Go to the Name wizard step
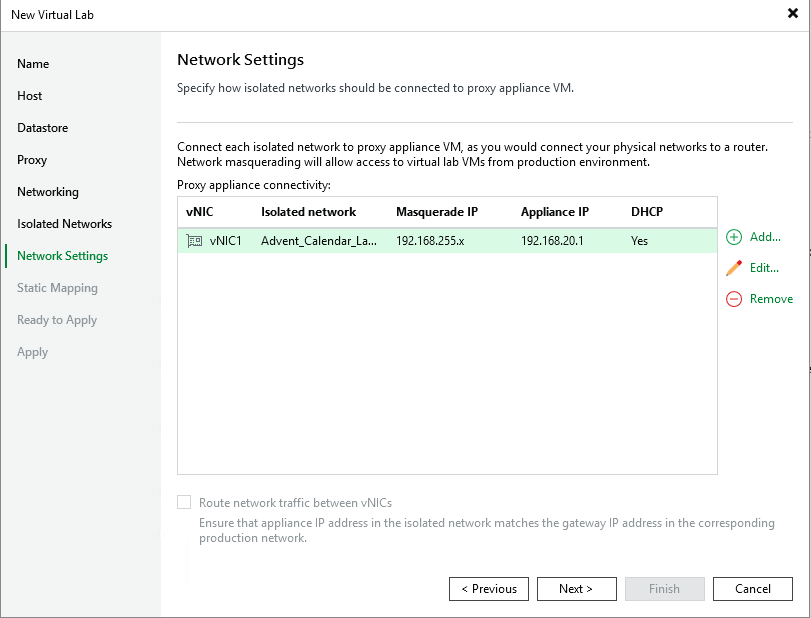The image size is (811, 618). coord(33,64)
